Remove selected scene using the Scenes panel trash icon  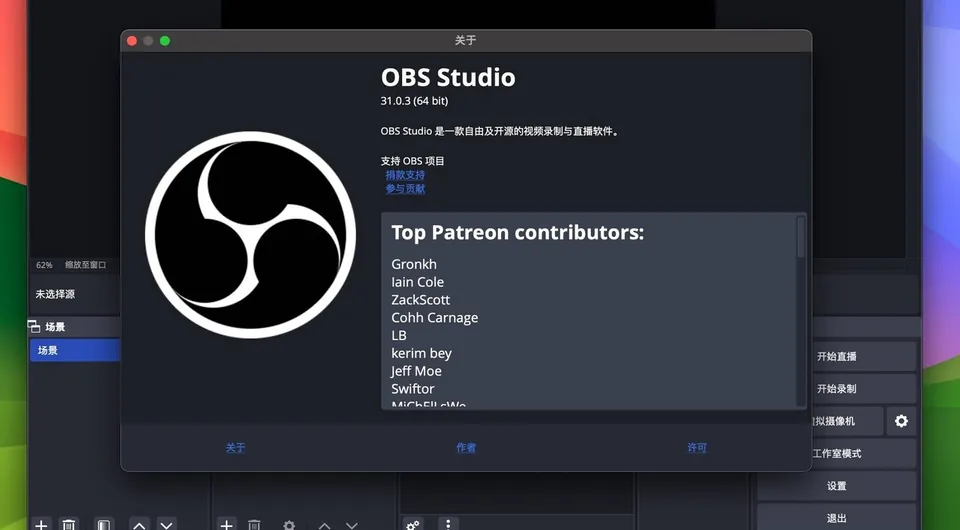[x=69, y=524]
